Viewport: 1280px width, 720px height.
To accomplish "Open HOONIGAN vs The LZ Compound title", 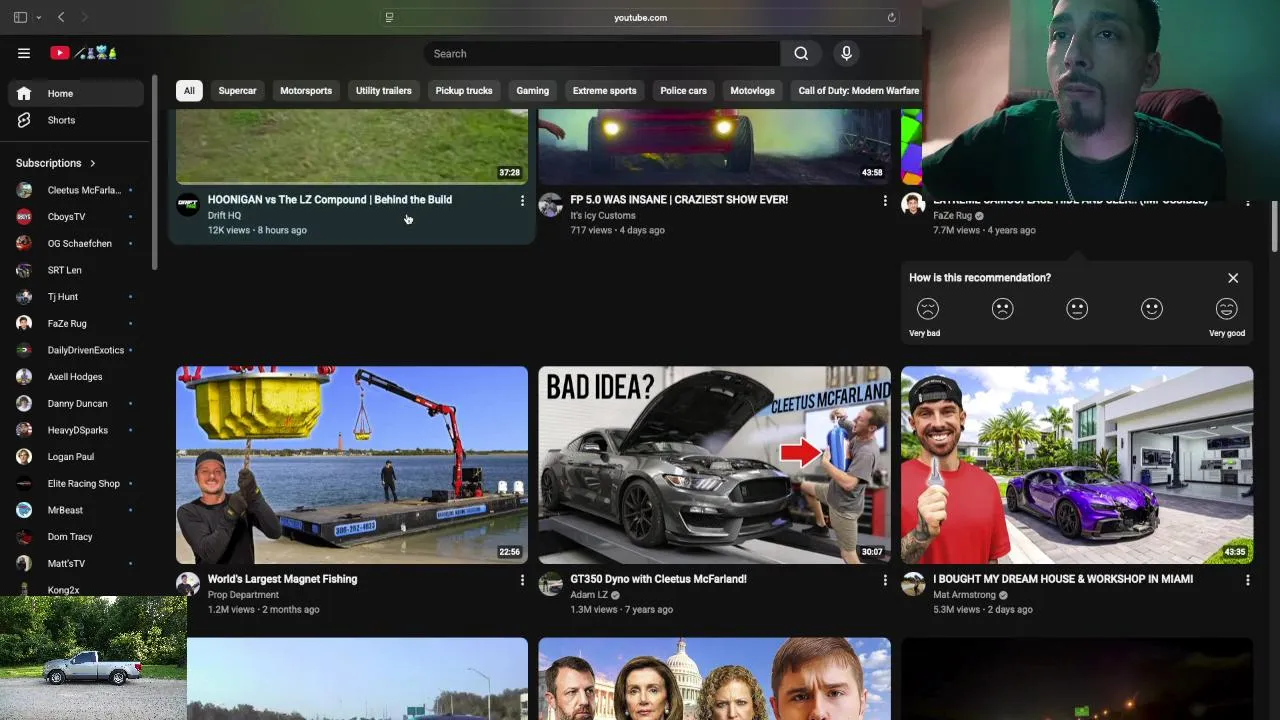I will [x=330, y=200].
